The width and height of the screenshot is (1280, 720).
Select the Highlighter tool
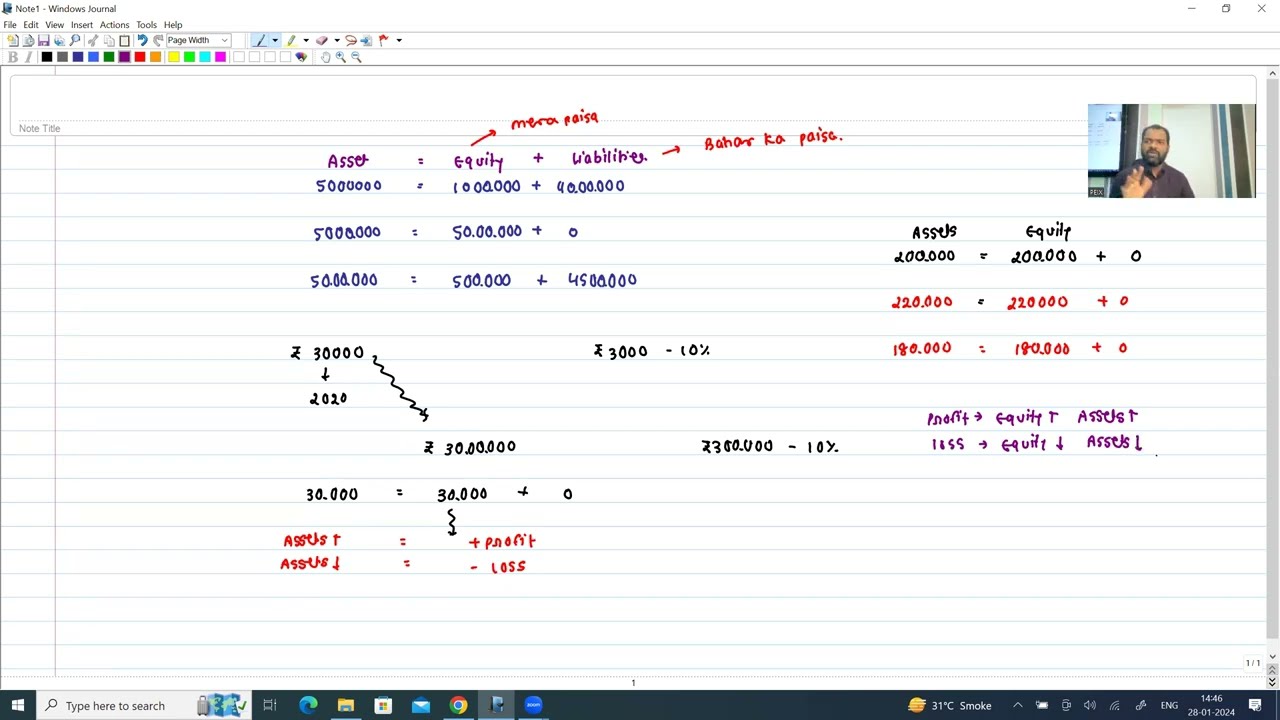(290, 40)
